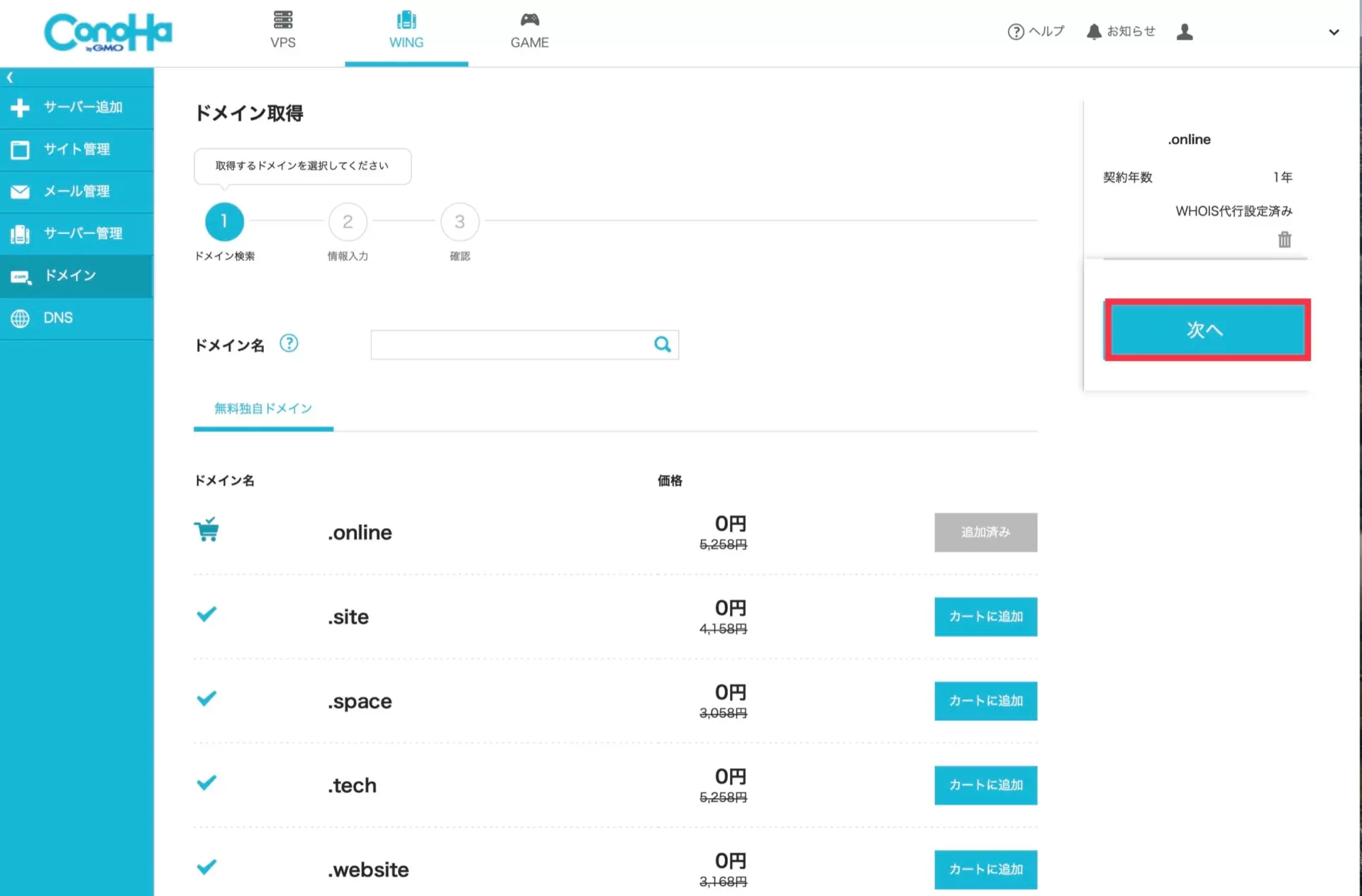Select サーバー追加 in the sidebar
This screenshot has width=1362, height=896.
coord(77,107)
